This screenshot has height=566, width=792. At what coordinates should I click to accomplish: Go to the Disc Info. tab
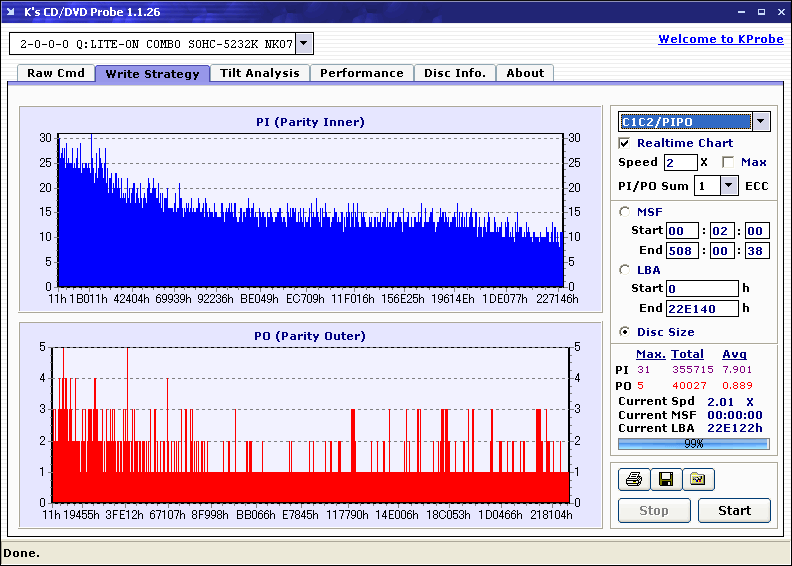click(454, 73)
